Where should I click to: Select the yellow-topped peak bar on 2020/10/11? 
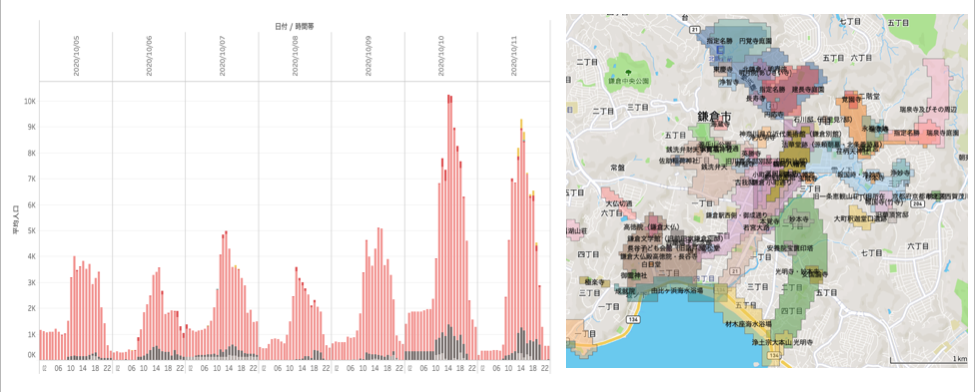point(521,240)
